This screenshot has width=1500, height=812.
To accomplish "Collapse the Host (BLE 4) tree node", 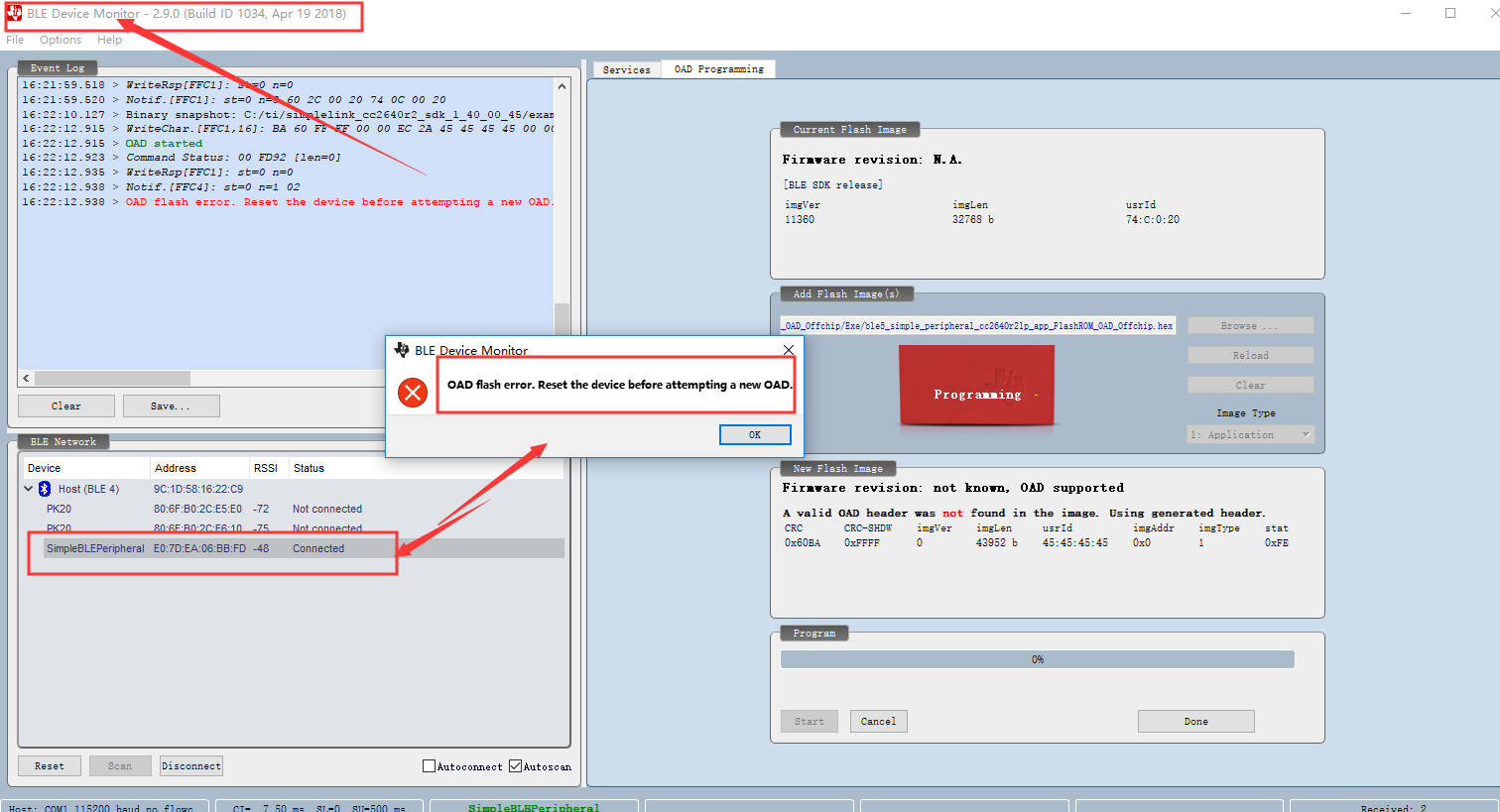I will (29, 489).
